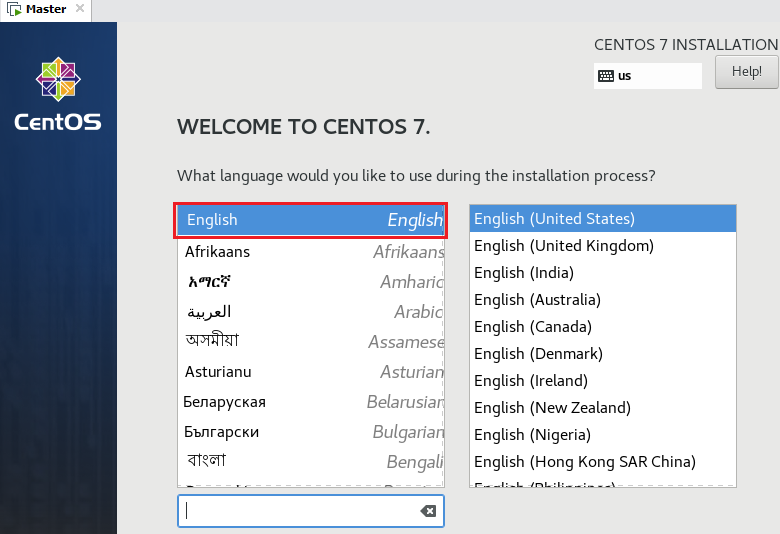Switch to the Master tab

point(46,9)
